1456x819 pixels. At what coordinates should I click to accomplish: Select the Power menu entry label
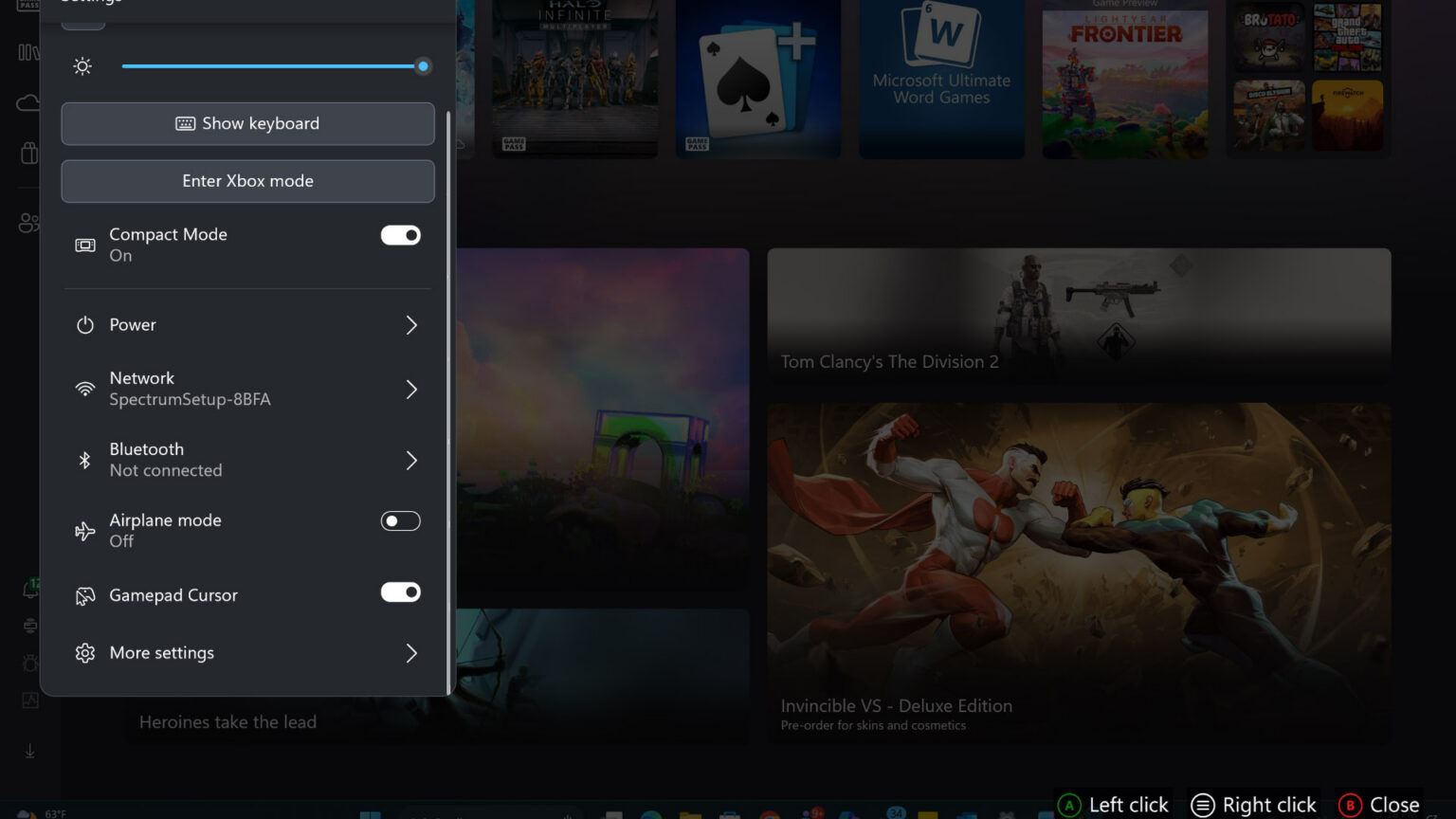coord(133,325)
